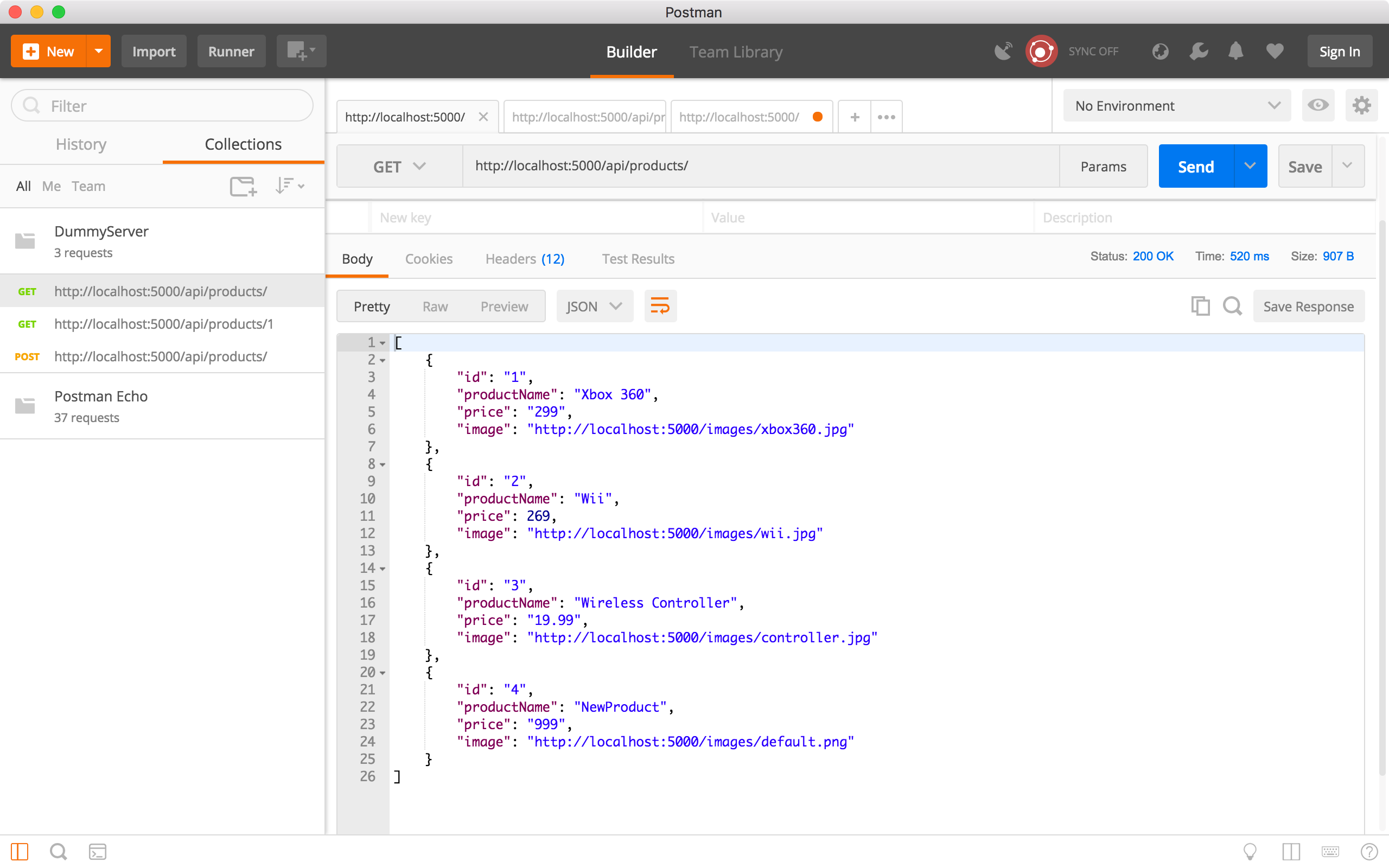Click the New key parameter field

537,218
